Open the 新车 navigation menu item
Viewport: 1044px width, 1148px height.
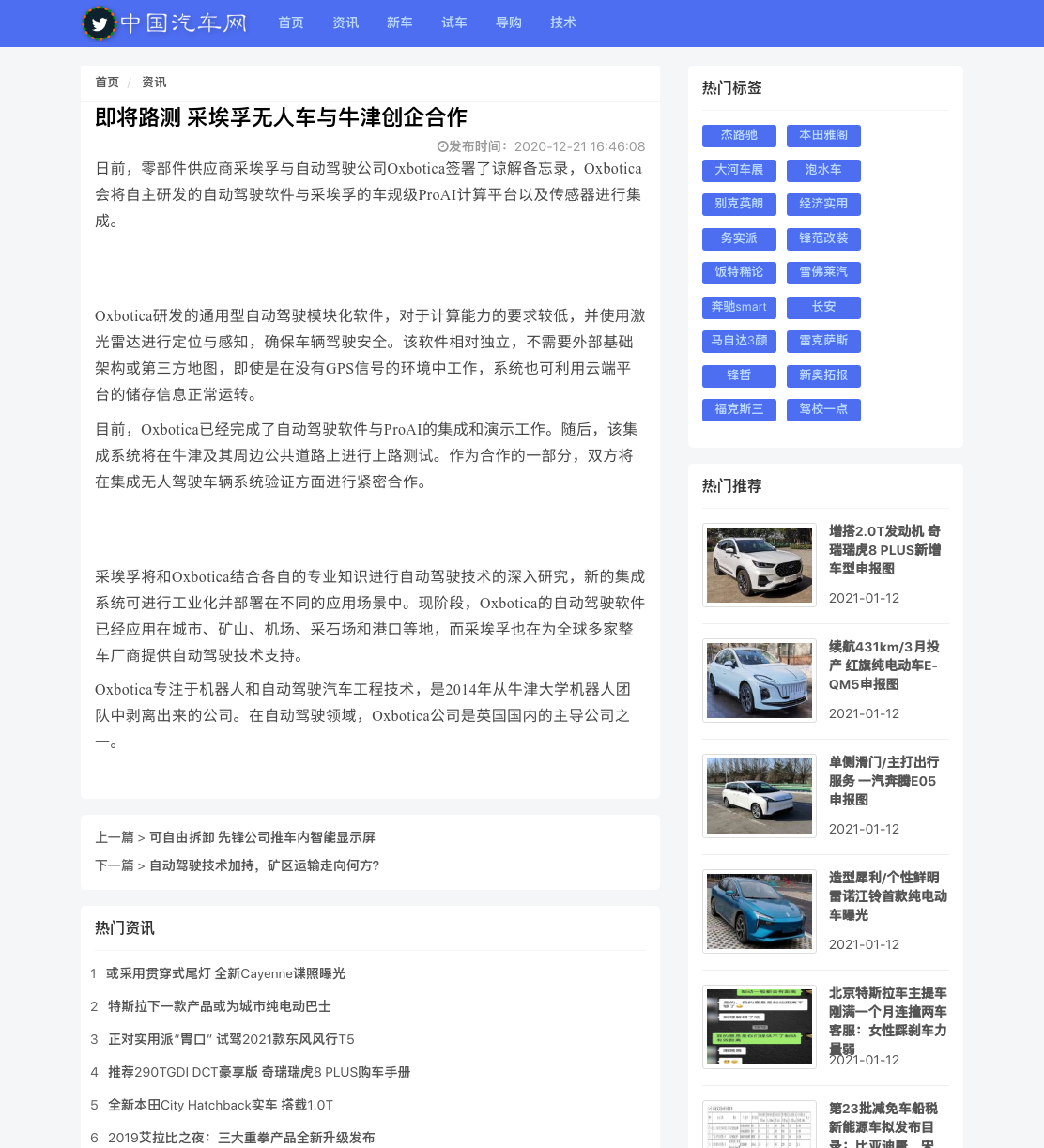coord(400,23)
